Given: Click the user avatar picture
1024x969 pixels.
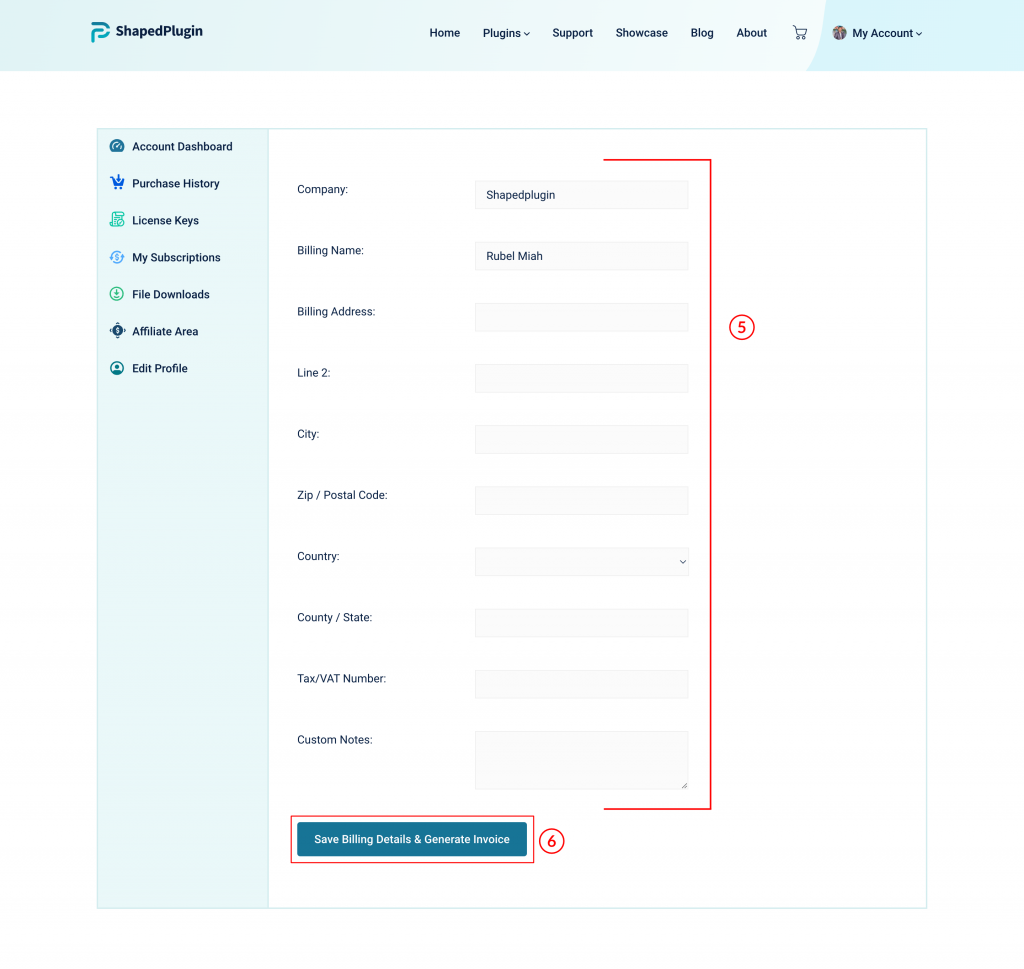Looking at the screenshot, I should [839, 33].
